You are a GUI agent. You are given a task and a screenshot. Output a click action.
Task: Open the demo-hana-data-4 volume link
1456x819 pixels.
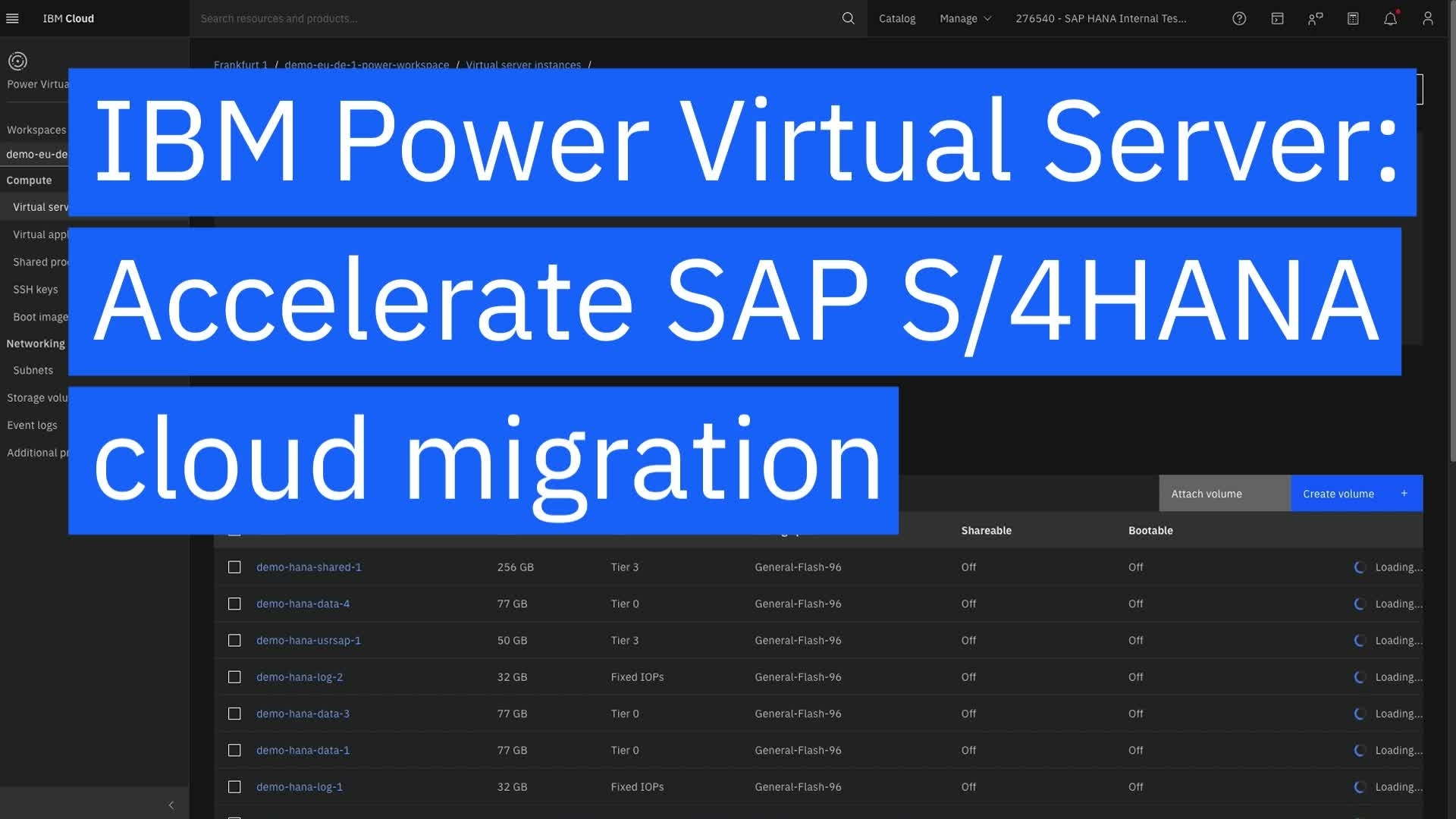point(303,604)
